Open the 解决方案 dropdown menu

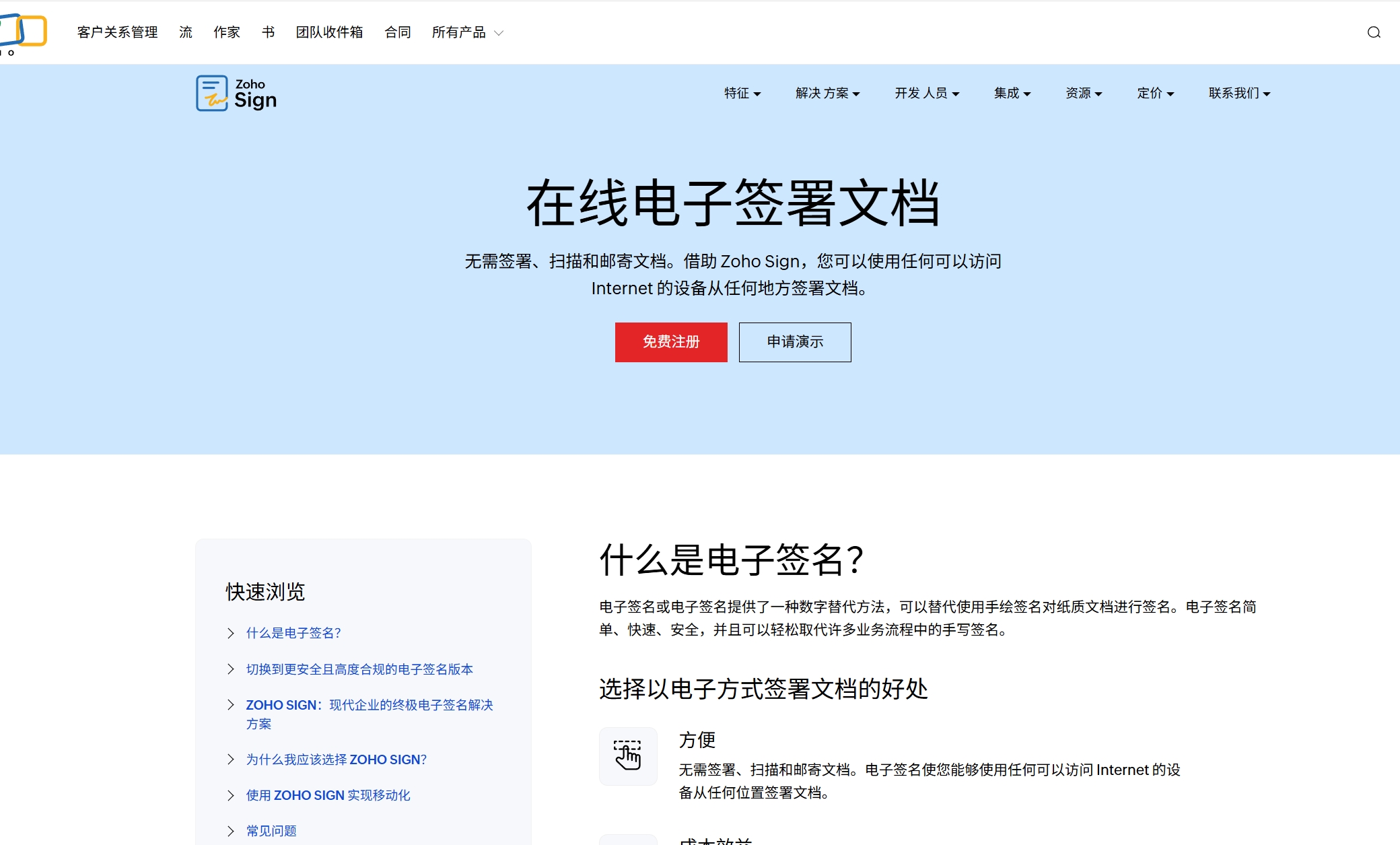[x=828, y=93]
